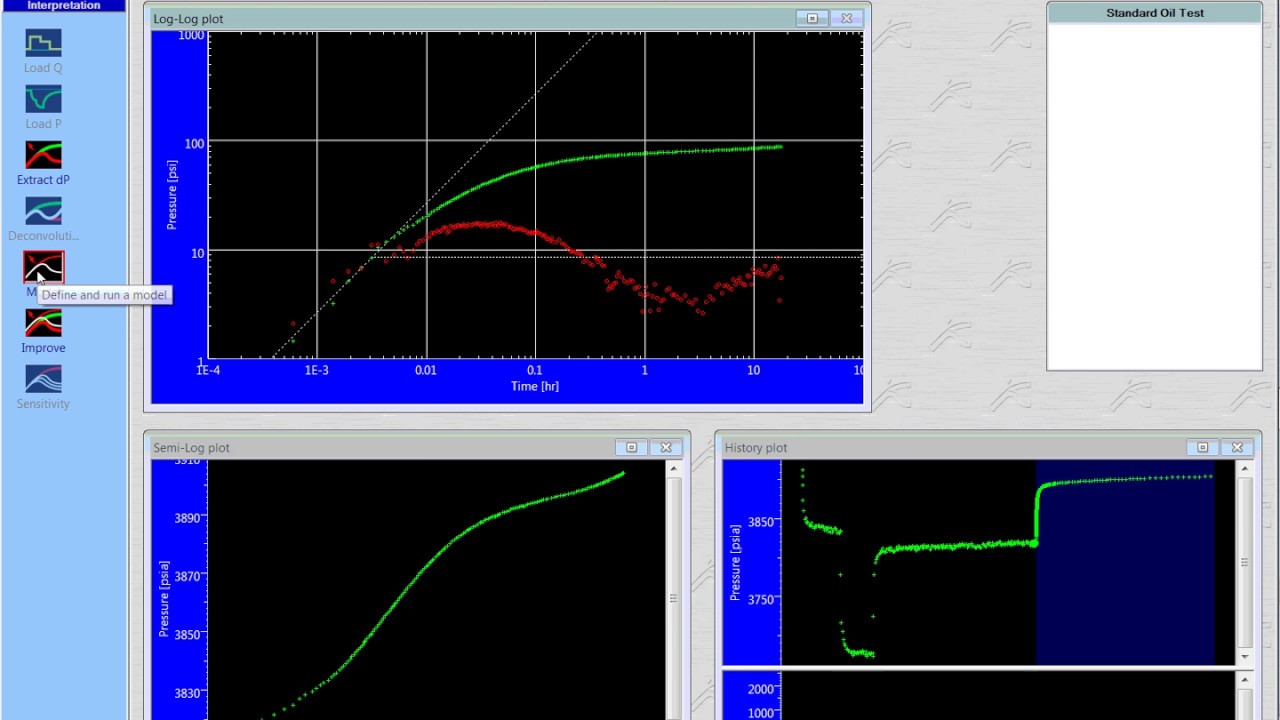
Task: Click the Semi-Log plot vertical scrollbar track
Action: coord(674,598)
